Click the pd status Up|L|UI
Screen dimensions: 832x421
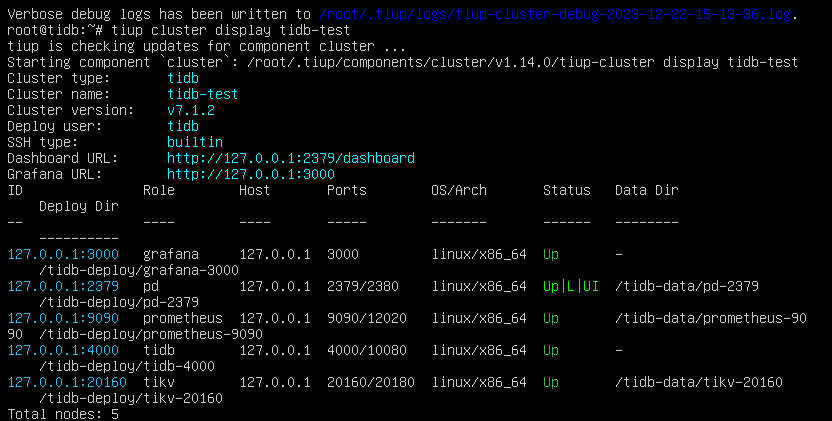coord(571,286)
